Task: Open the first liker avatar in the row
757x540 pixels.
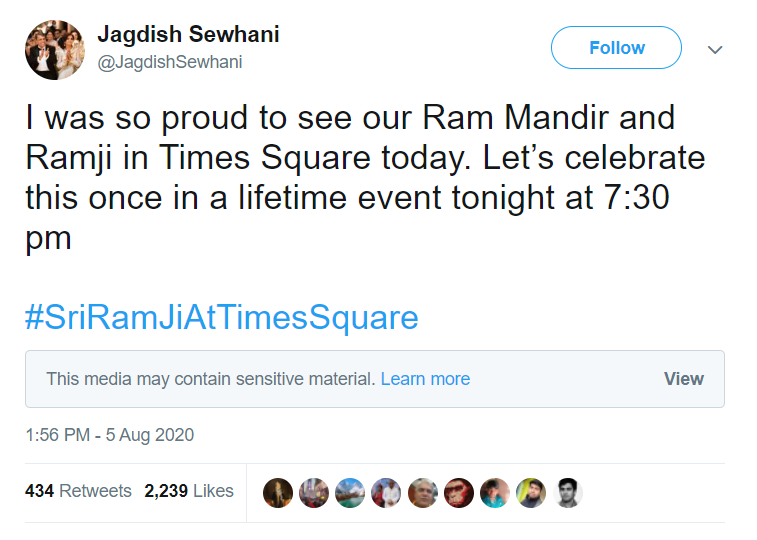Action: coord(278,492)
